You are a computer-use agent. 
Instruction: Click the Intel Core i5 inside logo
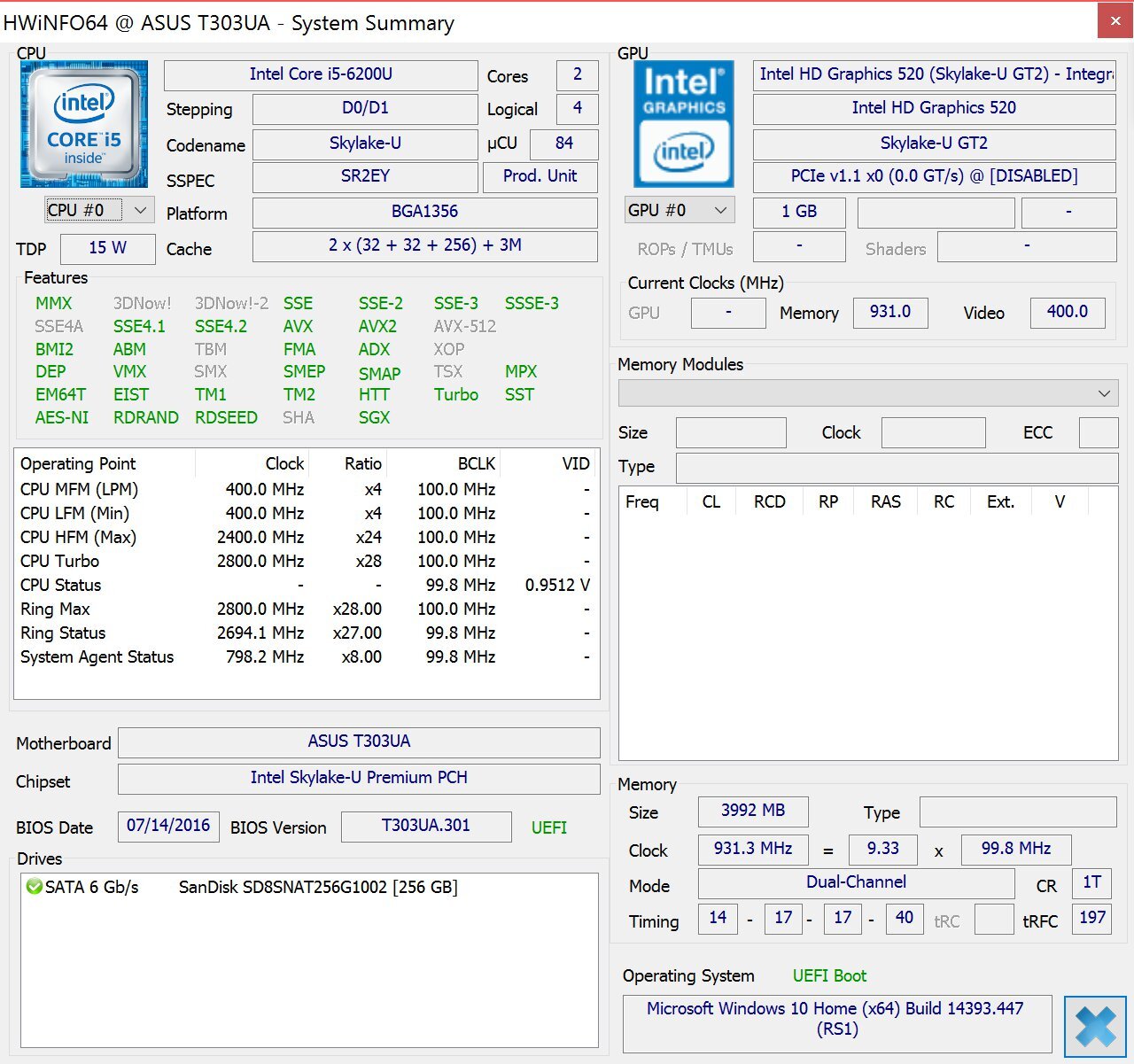(x=84, y=124)
